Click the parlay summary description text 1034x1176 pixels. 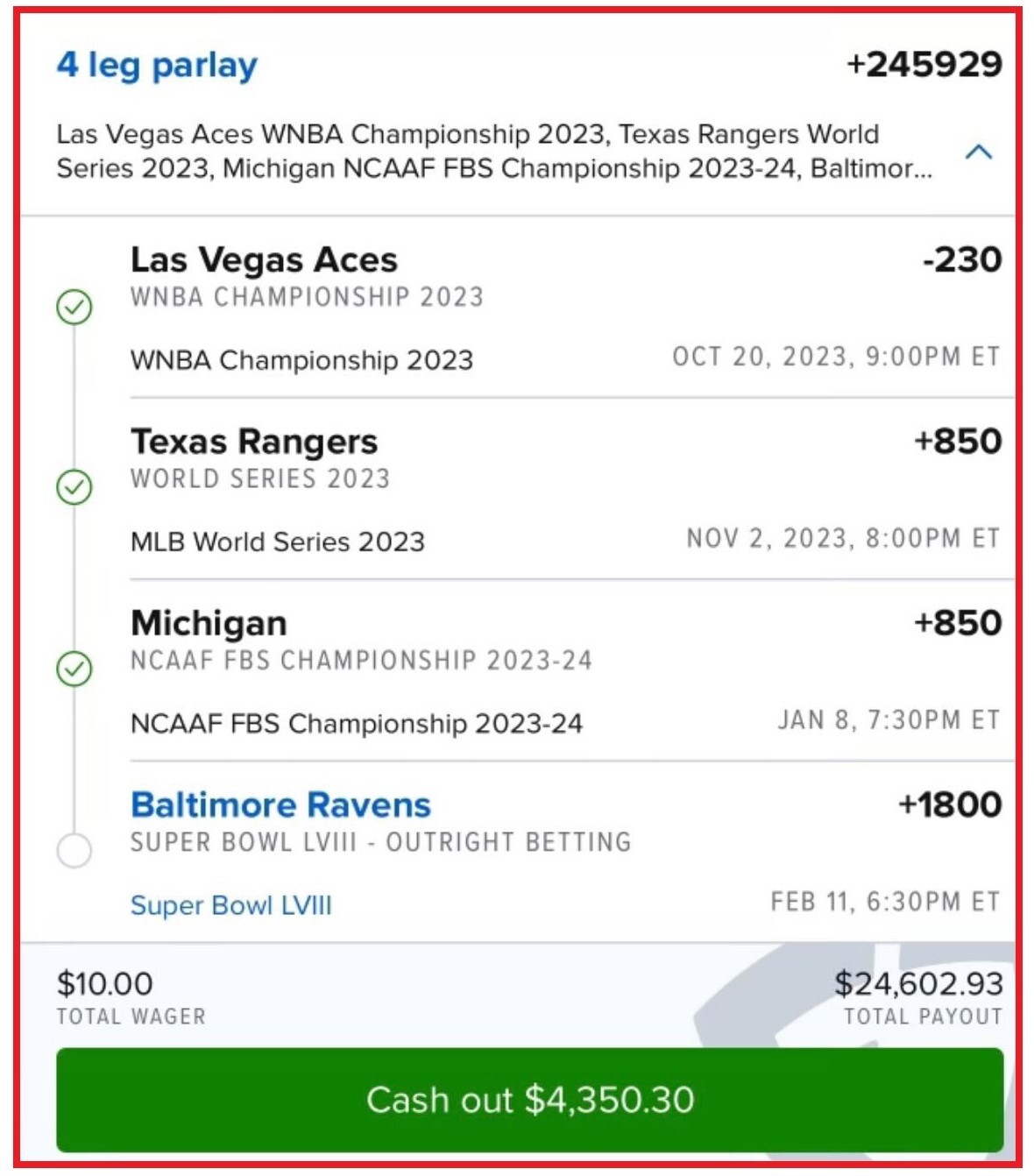[494, 151]
